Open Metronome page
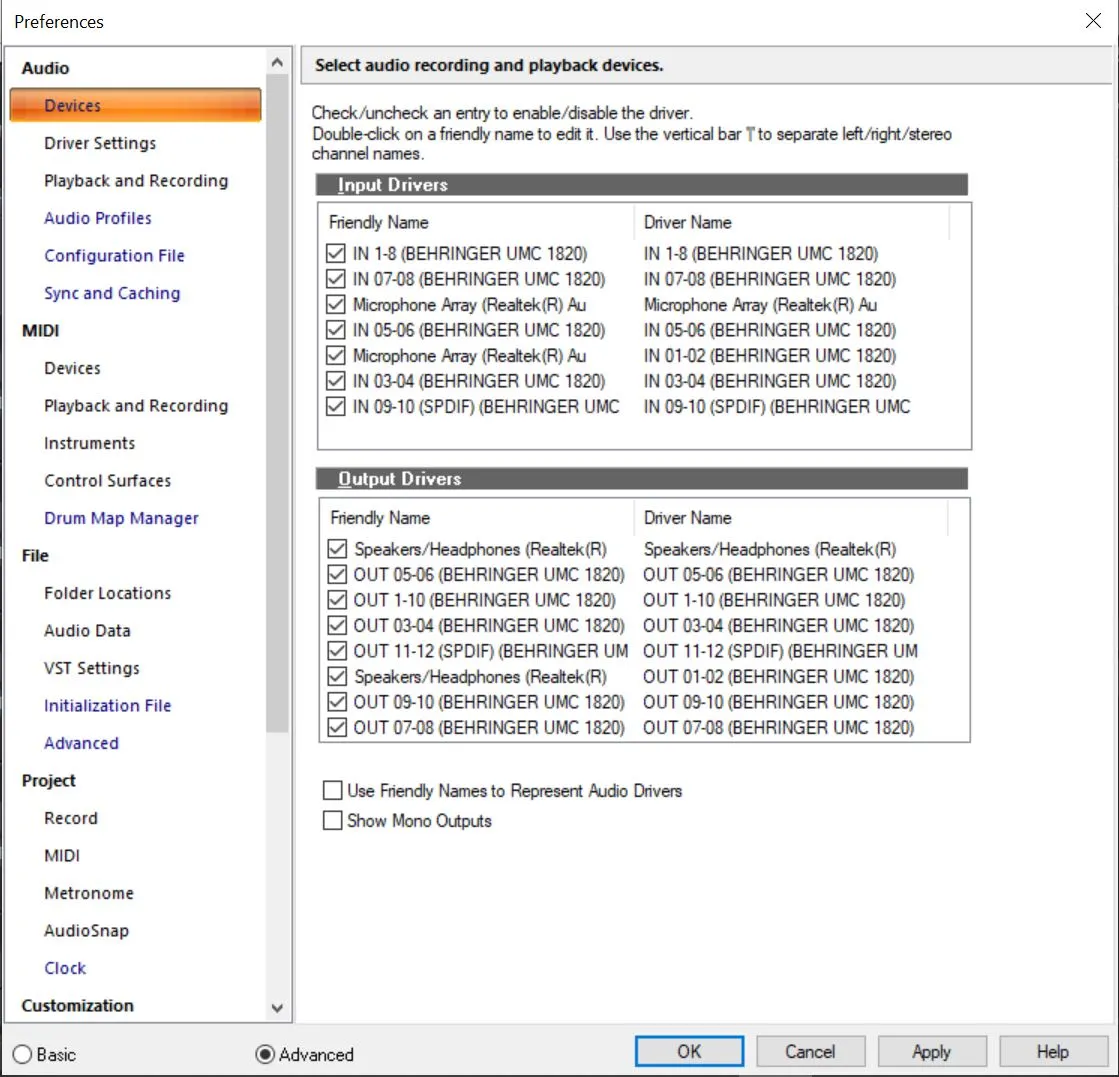 pos(88,893)
